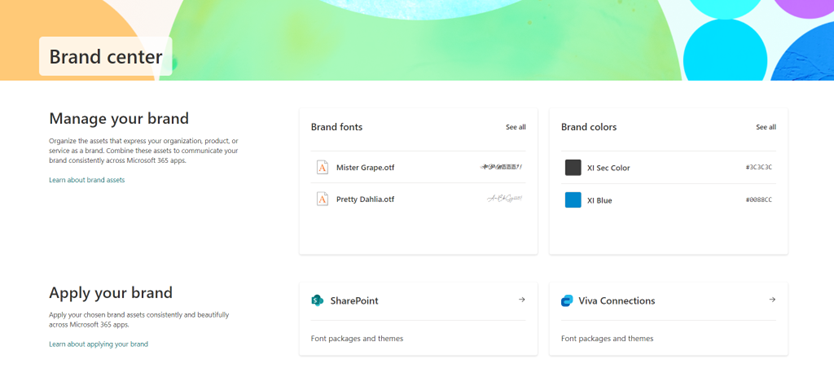Image resolution: width=834 pixels, height=390 pixels.
Task: Click Font packages and themes under SharePoint
Action: click(357, 338)
